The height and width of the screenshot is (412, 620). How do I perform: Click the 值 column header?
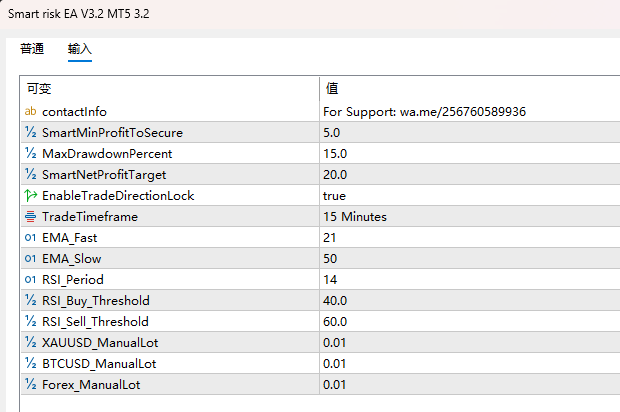(x=470, y=89)
